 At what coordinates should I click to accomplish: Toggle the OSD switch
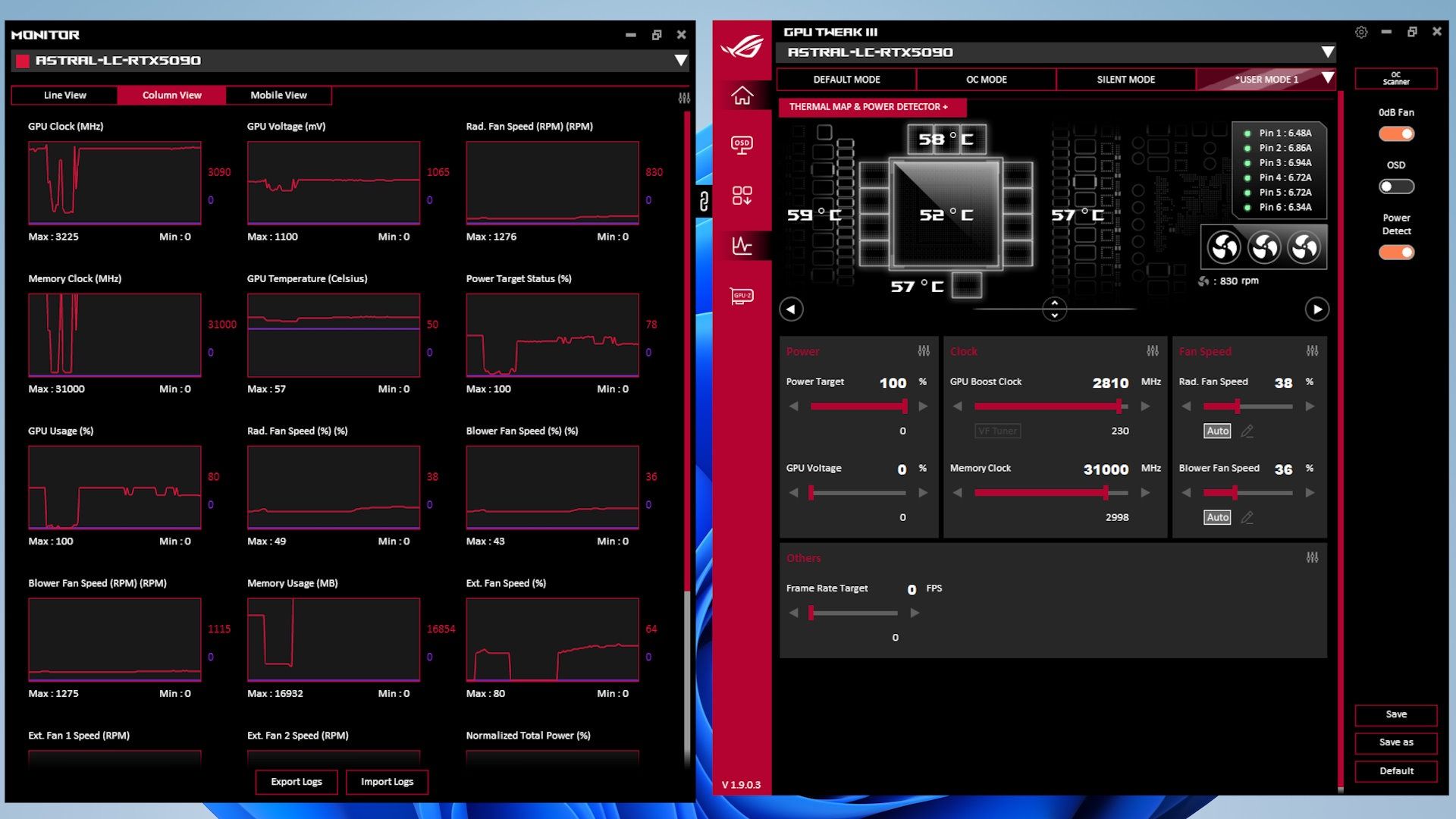coord(1396,187)
